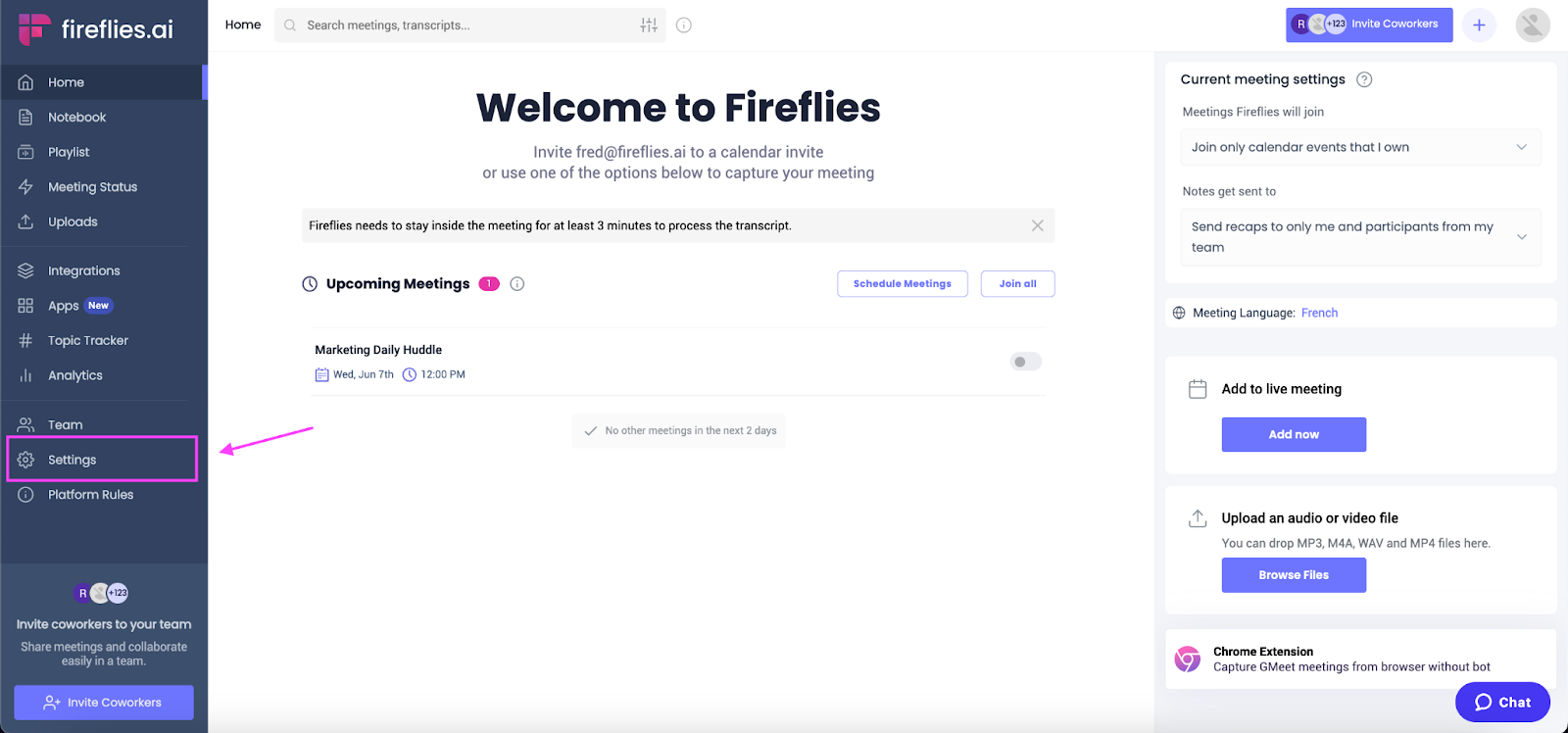This screenshot has width=1568, height=733.
Task: Open Topic Tracker from the sidebar
Action: tap(88, 340)
